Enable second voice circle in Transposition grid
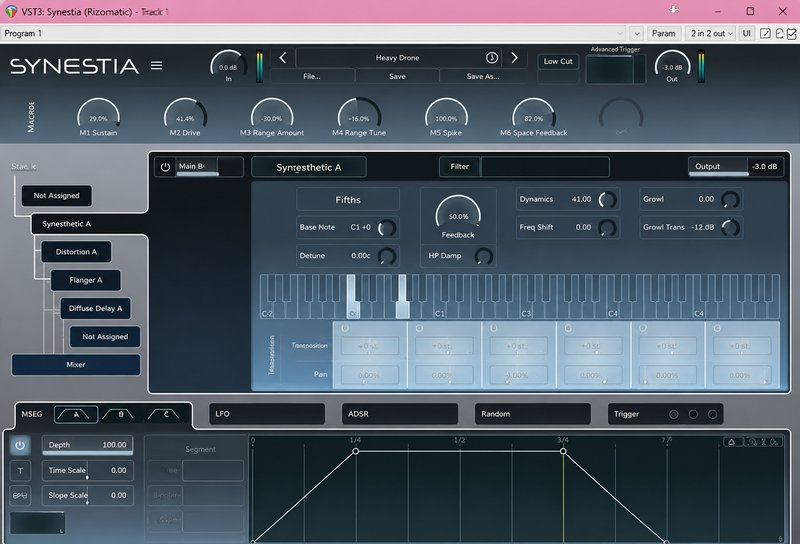This screenshot has height=544, width=800. click(419, 328)
